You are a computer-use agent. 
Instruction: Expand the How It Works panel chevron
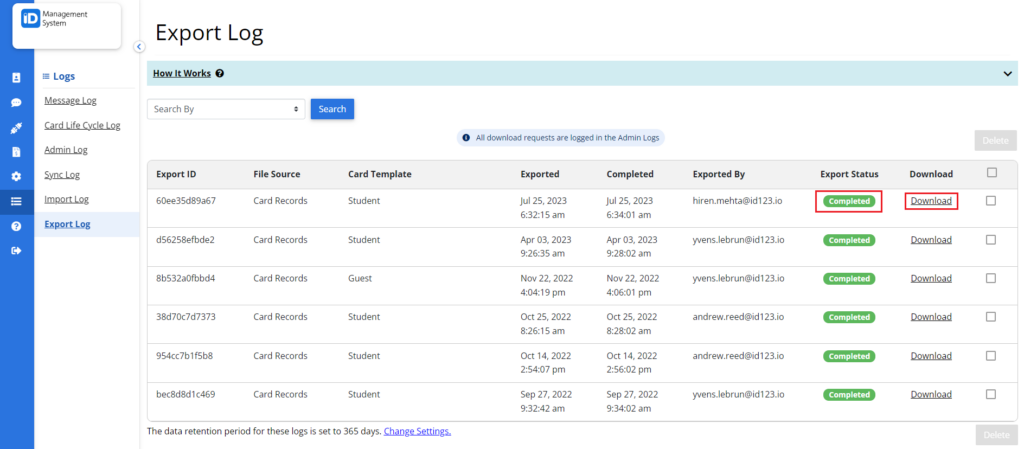tap(1008, 74)
